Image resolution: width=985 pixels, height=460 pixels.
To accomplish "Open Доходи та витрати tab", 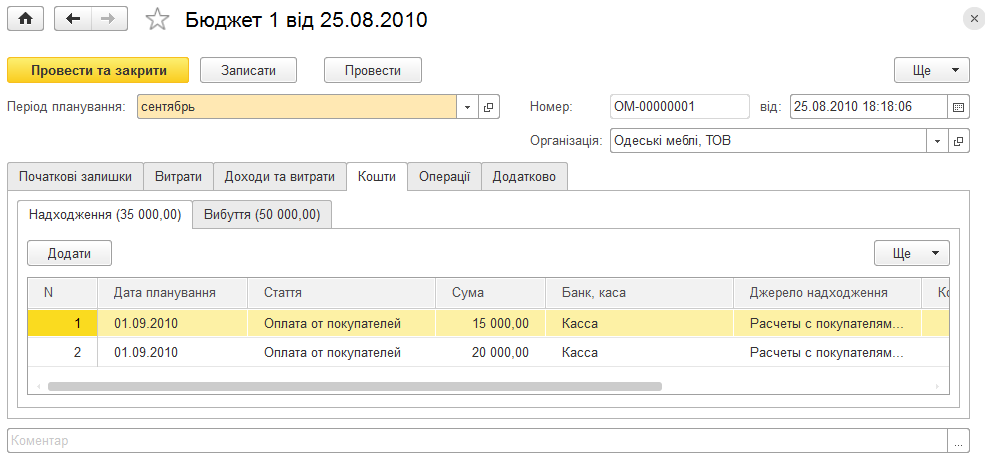I will click(280, 177).
